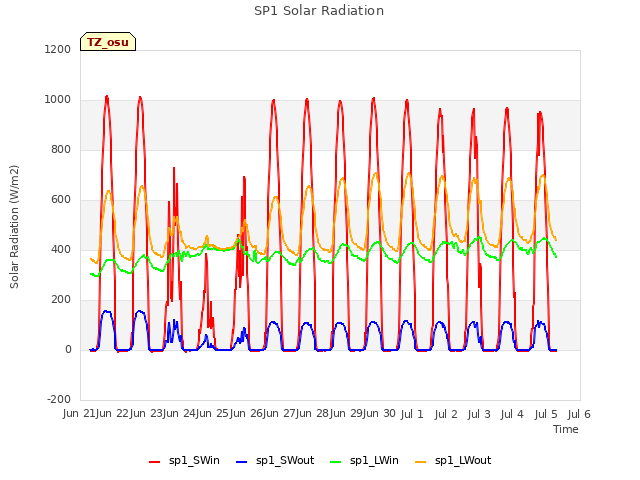640x480 pixels.
Task: Click the 400 y-axis tick label
Action: [x=61, y=249]
